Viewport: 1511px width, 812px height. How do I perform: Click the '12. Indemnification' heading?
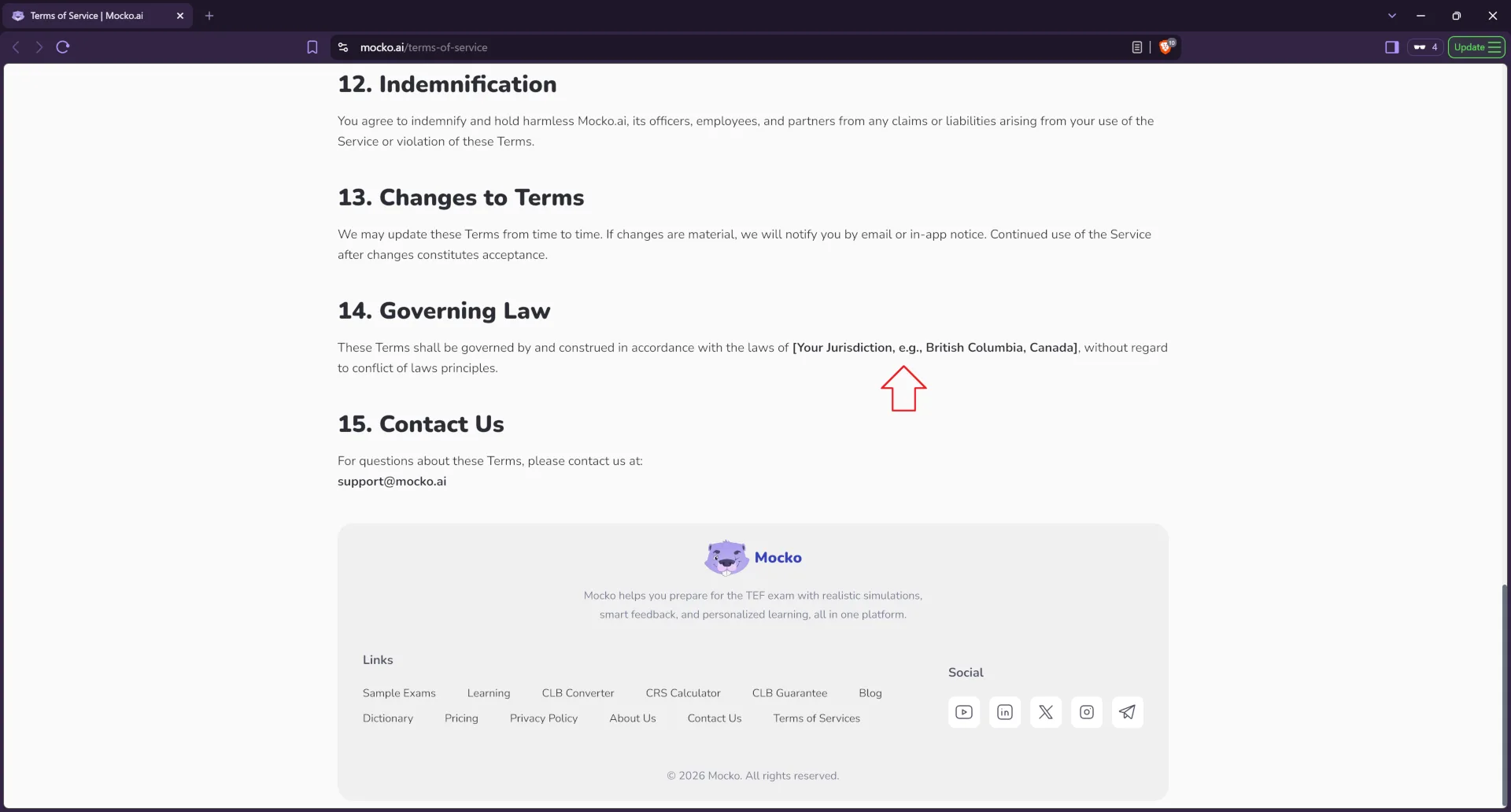click(446, 84)
